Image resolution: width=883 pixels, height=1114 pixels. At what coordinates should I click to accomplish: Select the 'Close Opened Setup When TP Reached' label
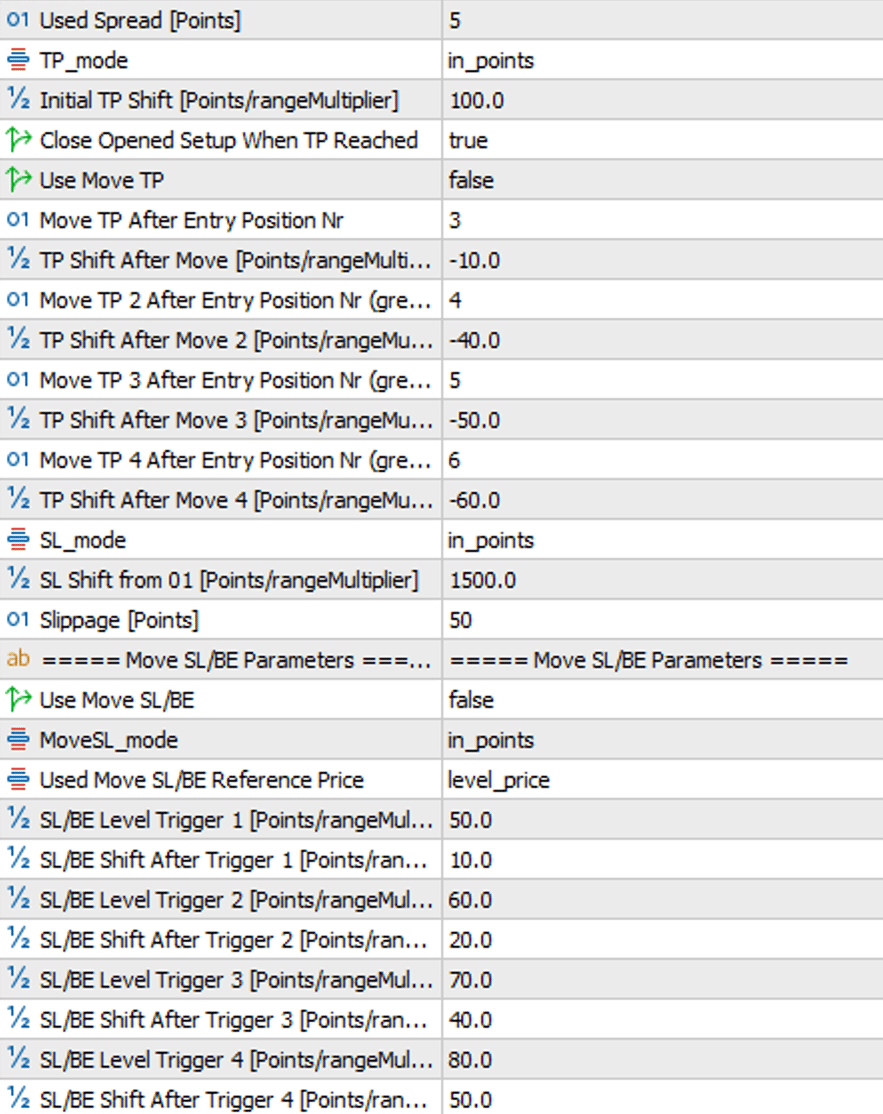(x=229, y=140)
